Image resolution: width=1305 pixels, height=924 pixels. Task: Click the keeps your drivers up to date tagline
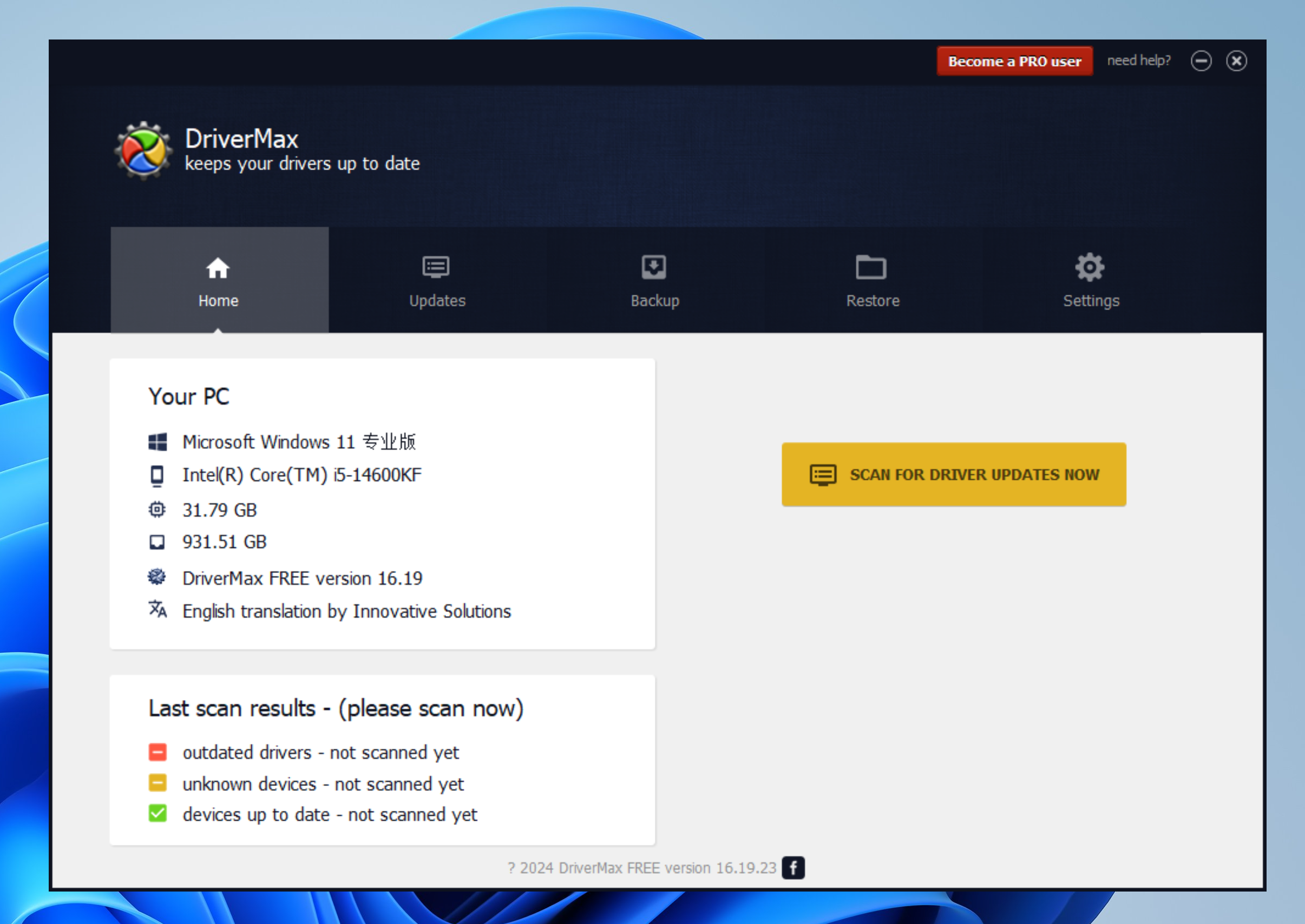pos(302,164)
